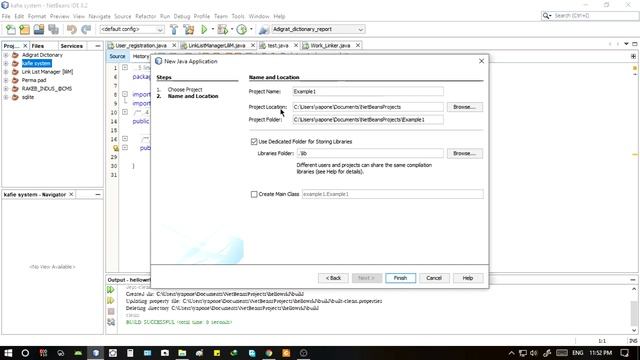640x360 pixels.
Task: Click the Project Location input field
Action: (x=368, y=107)
